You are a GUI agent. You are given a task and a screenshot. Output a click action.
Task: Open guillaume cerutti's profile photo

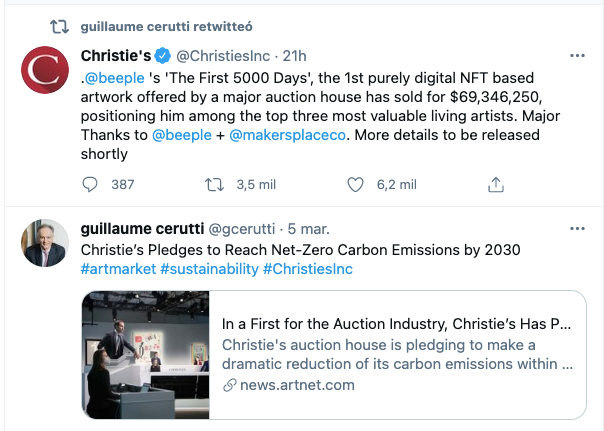43,242
